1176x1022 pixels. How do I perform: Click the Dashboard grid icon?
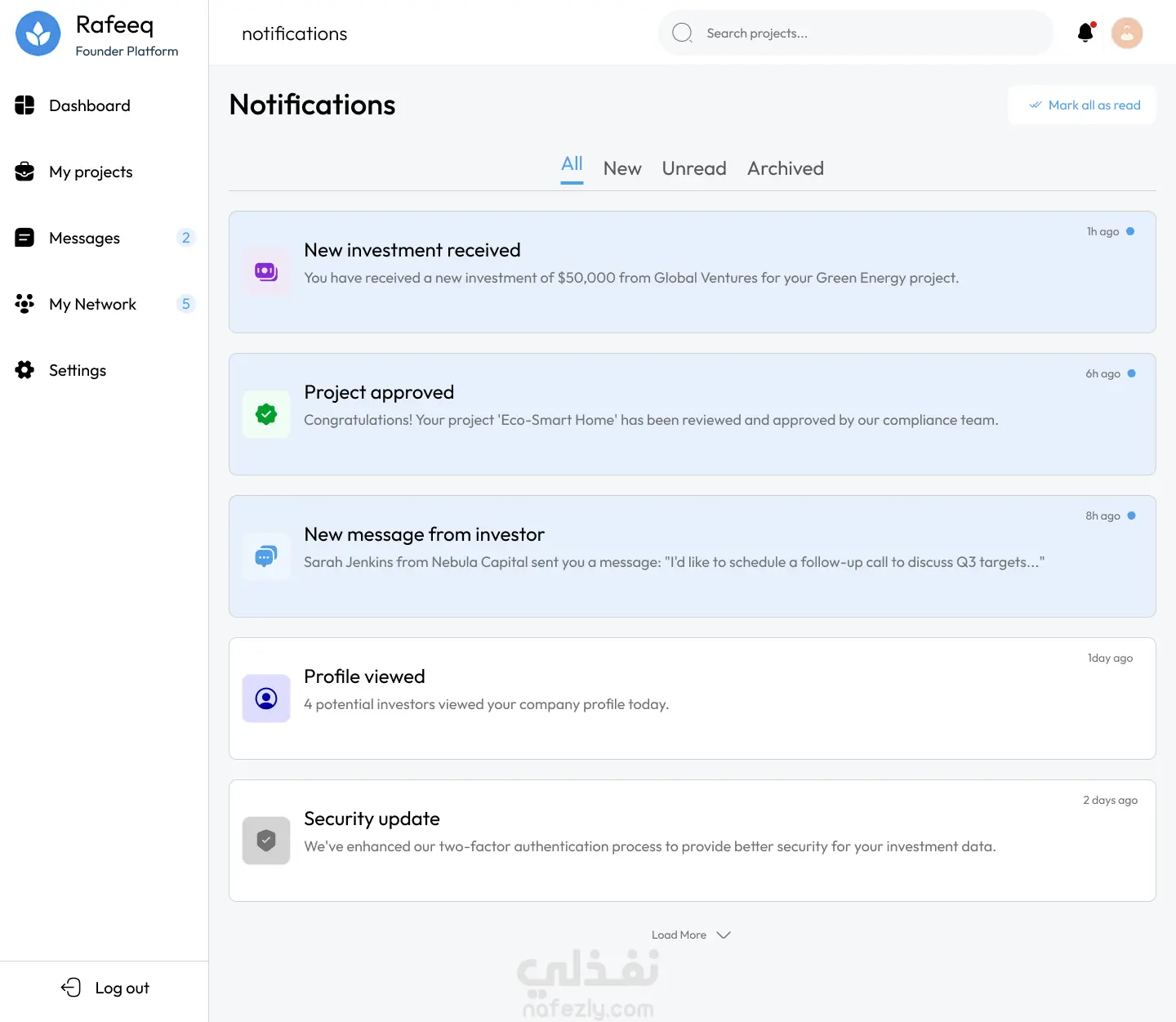tap(24, 105)
